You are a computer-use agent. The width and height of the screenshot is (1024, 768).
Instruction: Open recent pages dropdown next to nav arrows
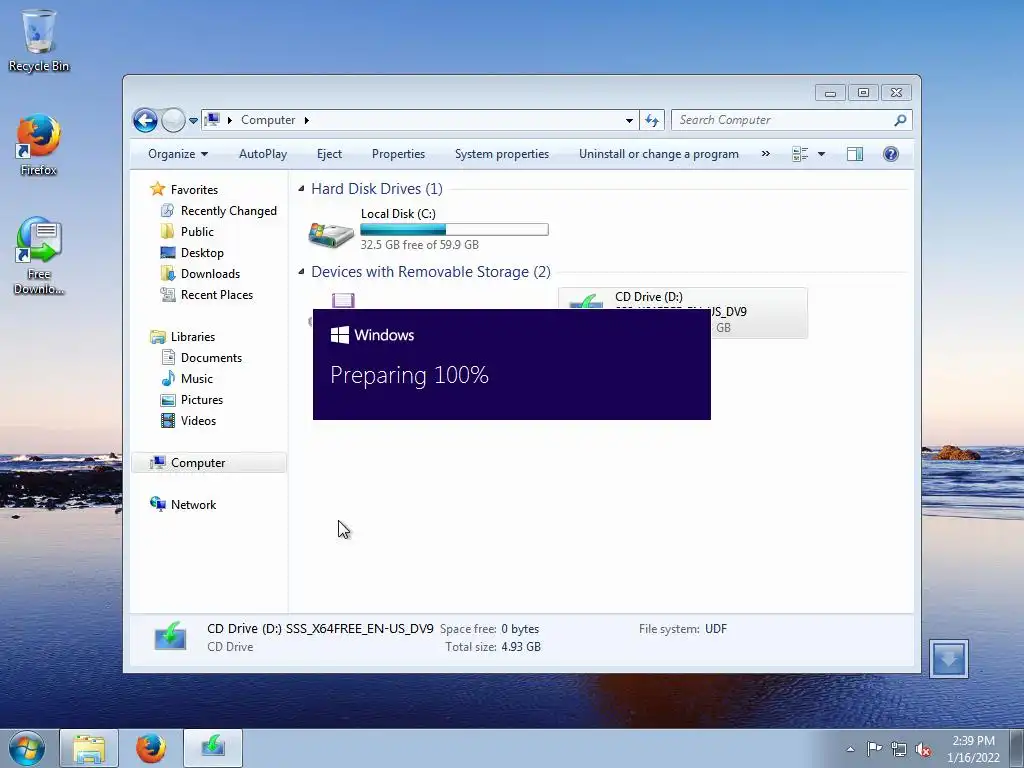tap(193, 121)
